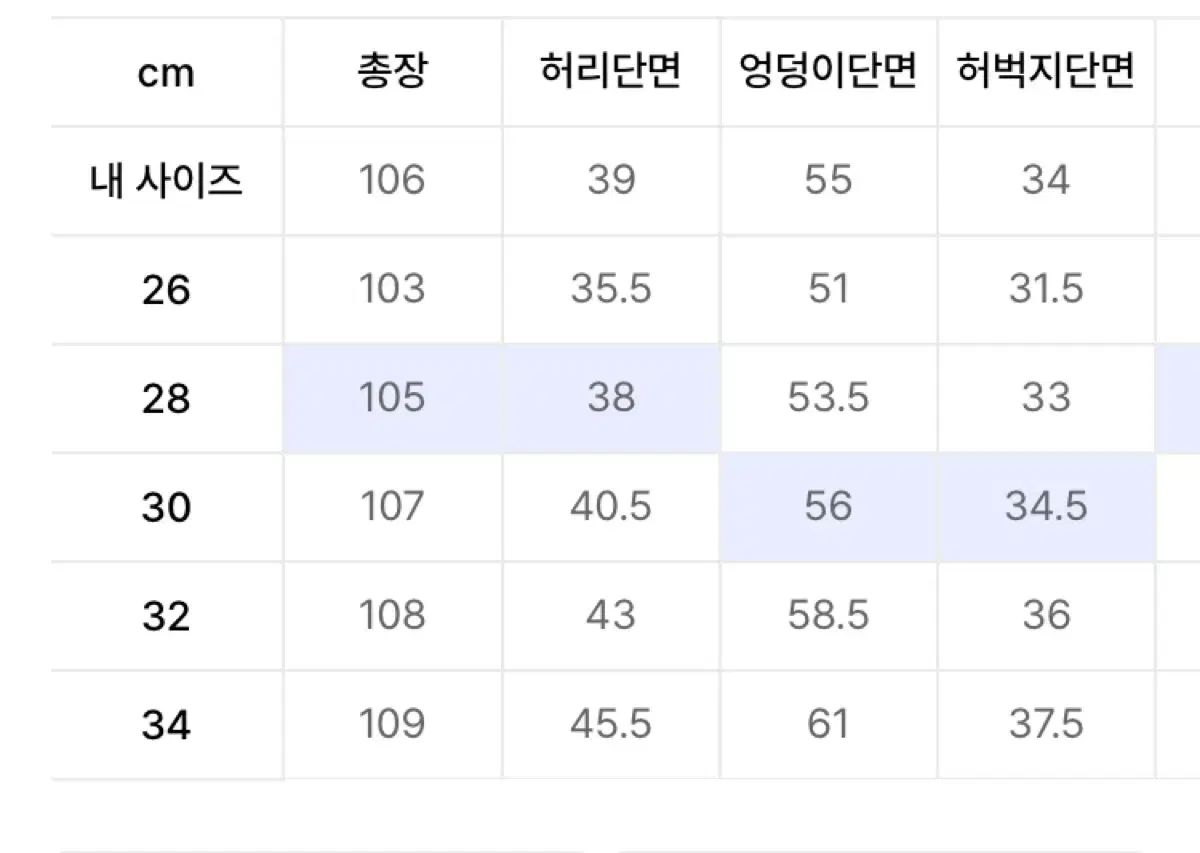The width and height of the screenshot is (1200, 853).
Task: Select the cm unit header cell
Action: [166, 72]
